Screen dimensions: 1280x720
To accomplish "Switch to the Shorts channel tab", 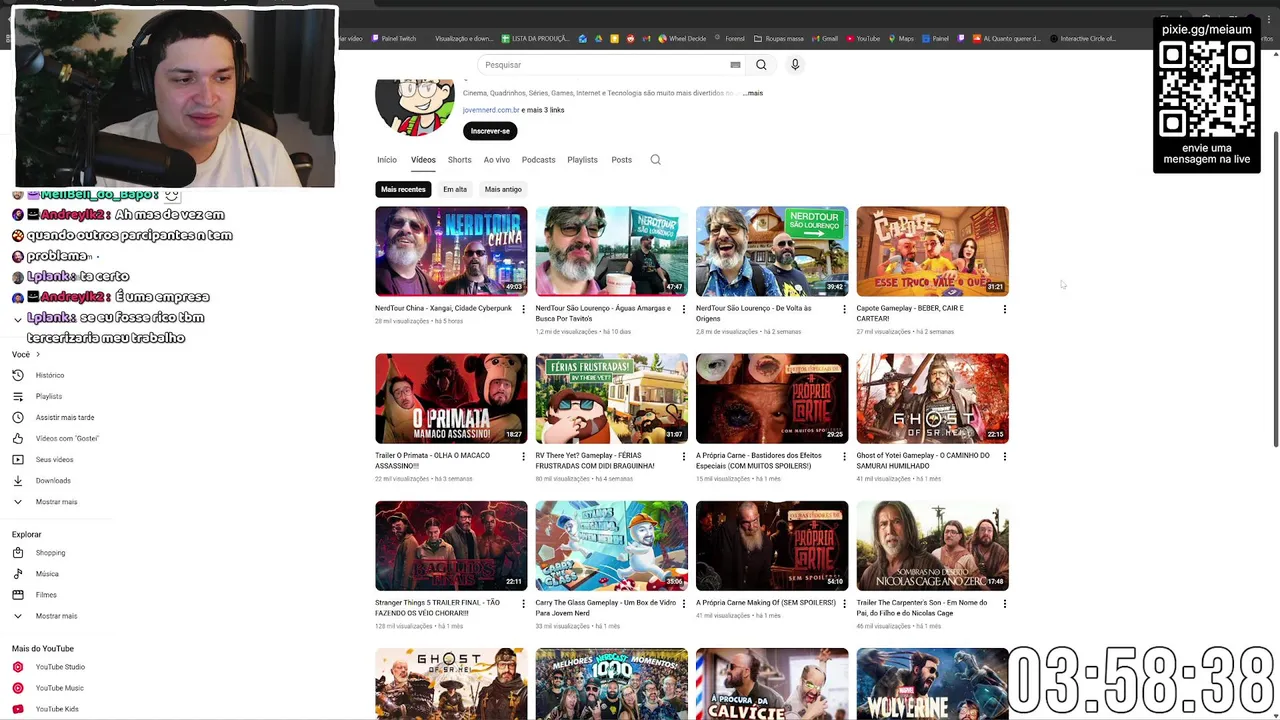I will coord(460,160).
